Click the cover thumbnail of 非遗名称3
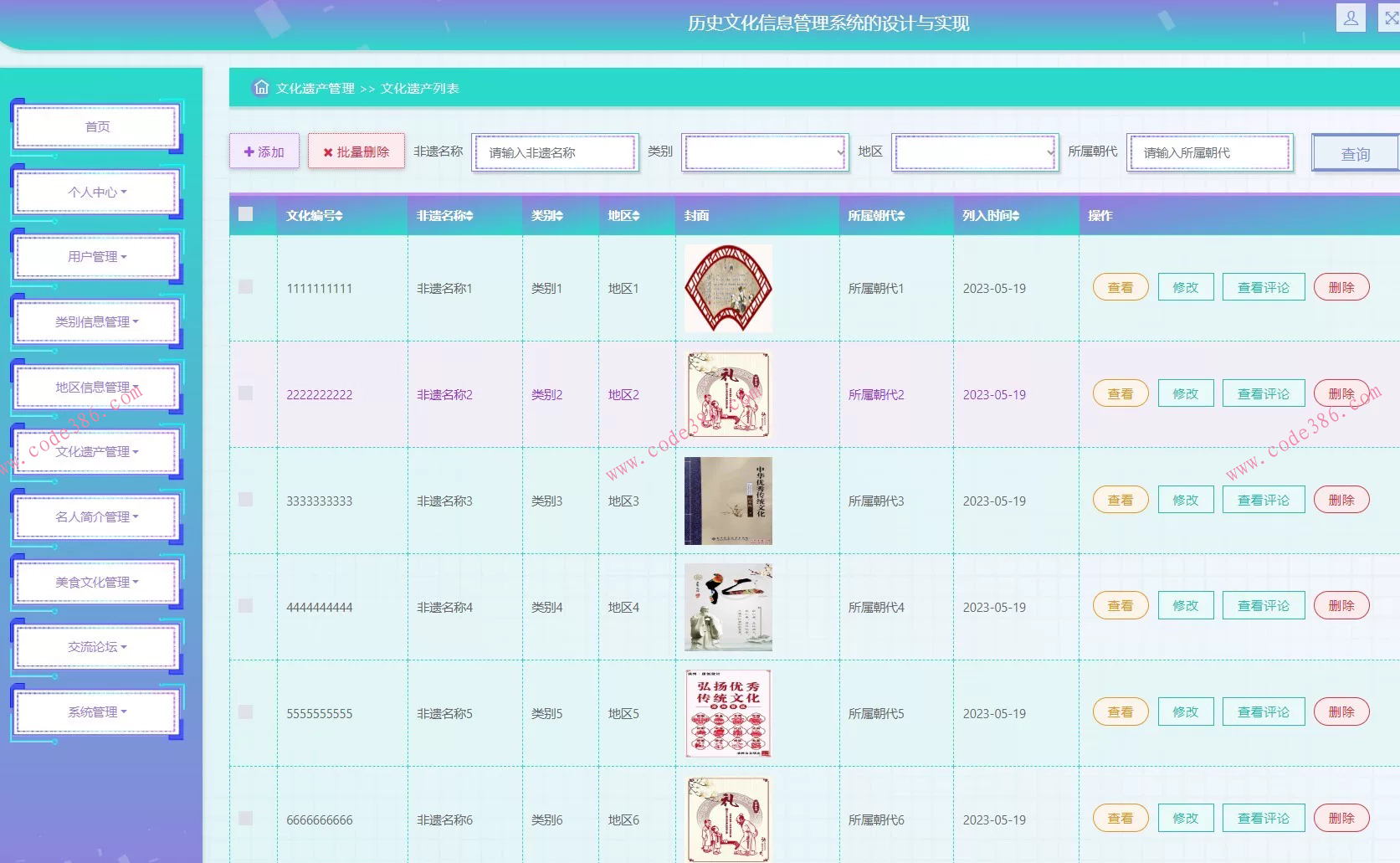Image resolution: width=1400 pixels, height=863 pixels. (727, 501)
